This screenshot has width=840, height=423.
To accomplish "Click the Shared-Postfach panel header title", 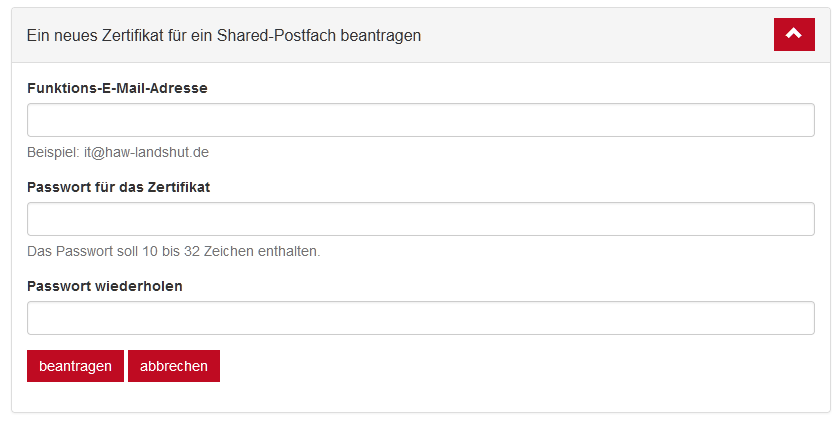I will [224, 35].
